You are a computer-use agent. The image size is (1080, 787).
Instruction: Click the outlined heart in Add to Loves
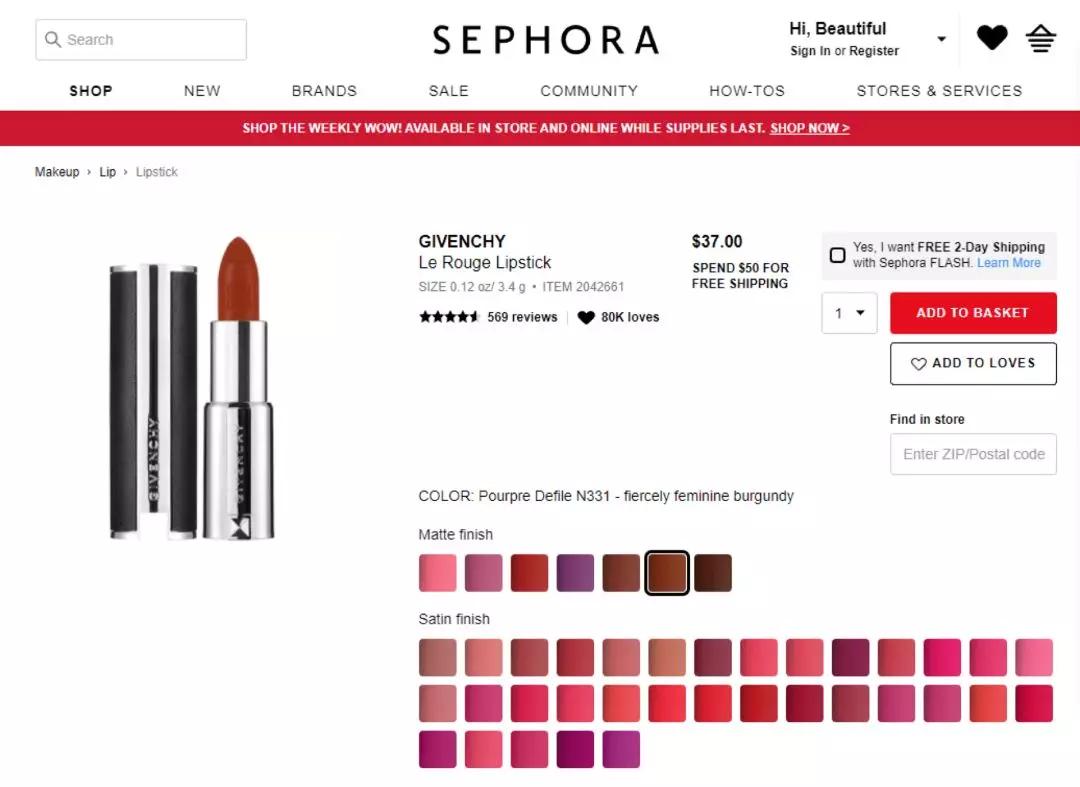[918, 364]
